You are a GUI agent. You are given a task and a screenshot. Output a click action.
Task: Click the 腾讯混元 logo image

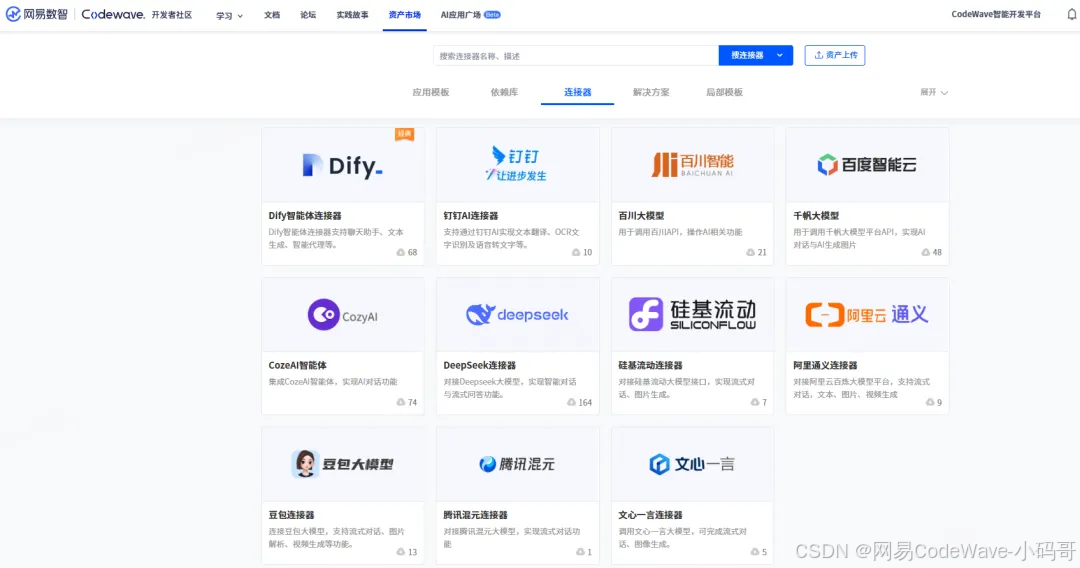(517, 464)
